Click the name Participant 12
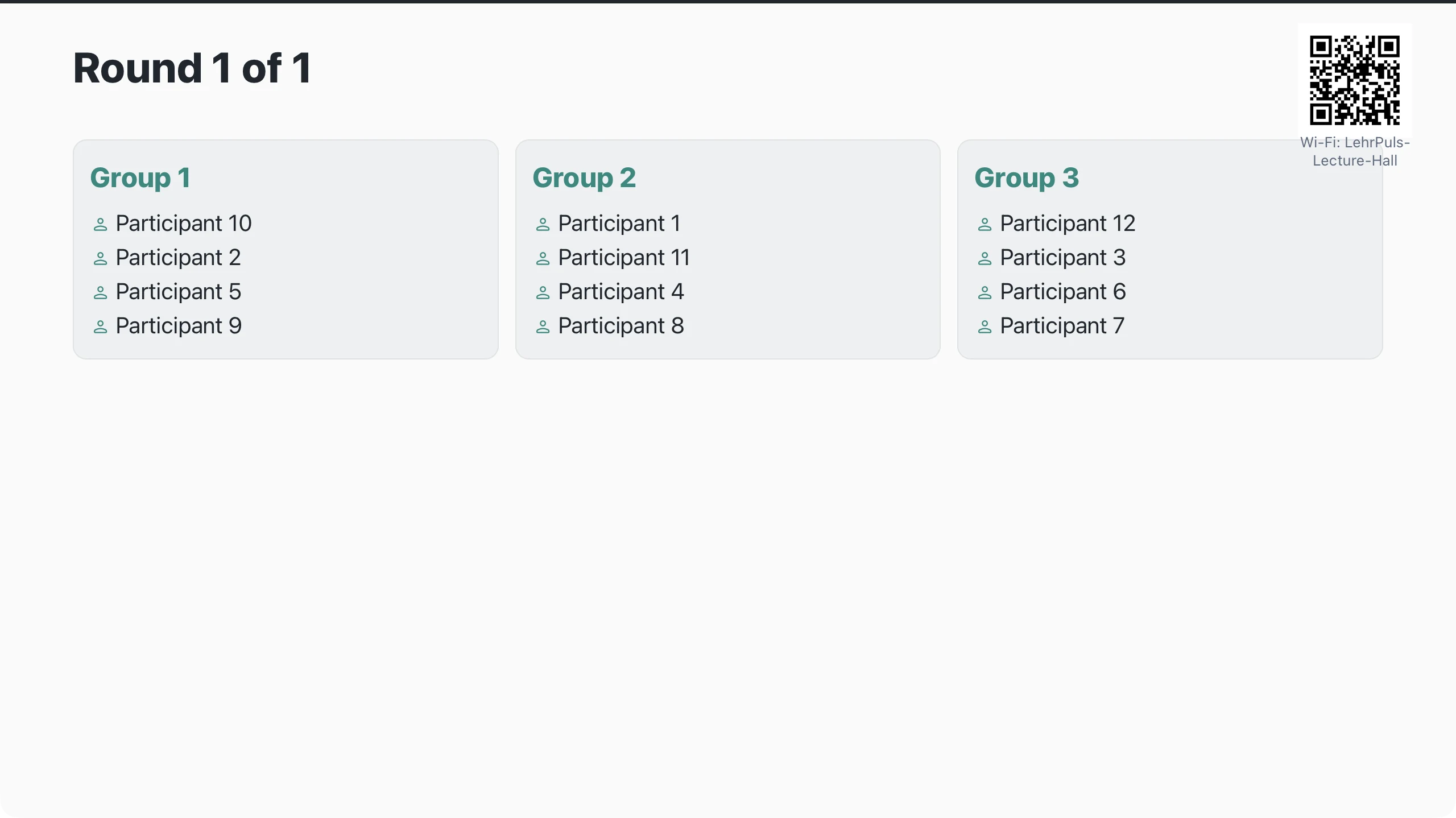The width and height of the screenshot is (1456, 818). (1068, 223)
